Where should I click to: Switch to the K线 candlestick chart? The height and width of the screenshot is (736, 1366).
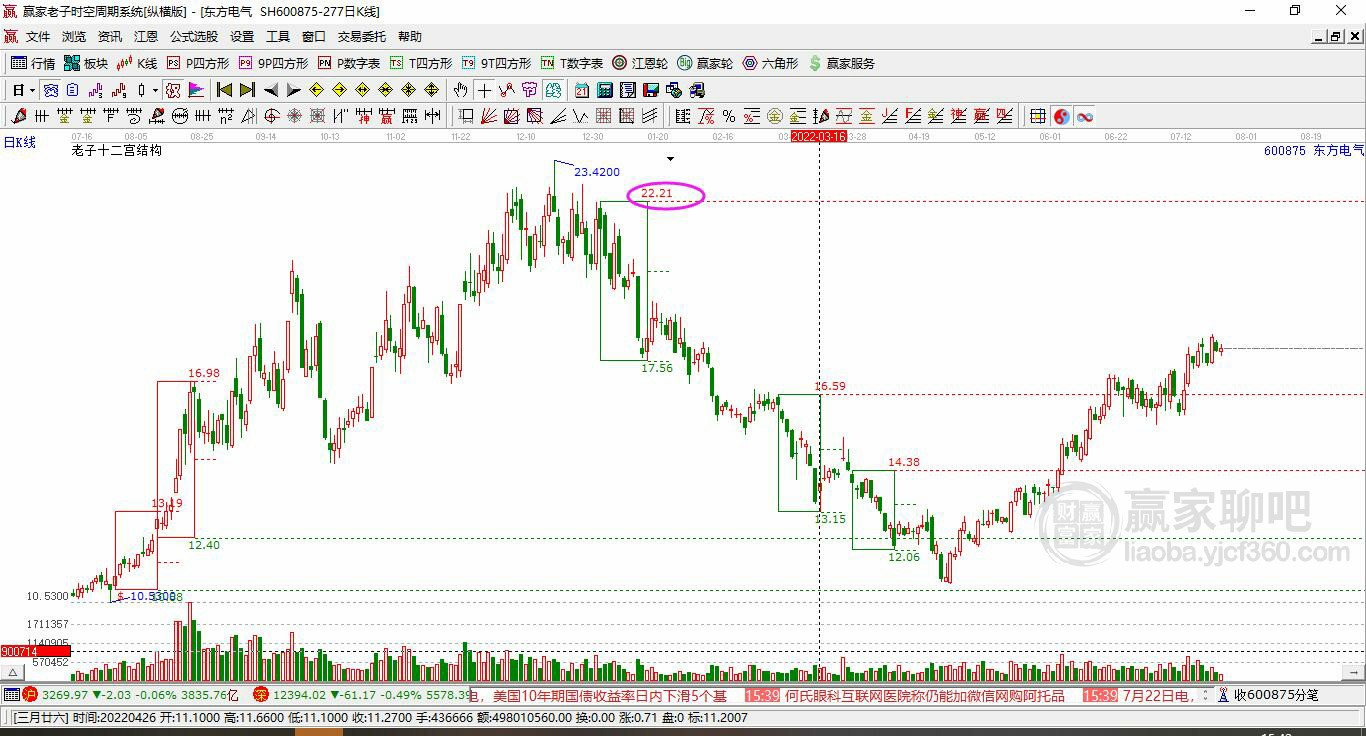(137, 63)
